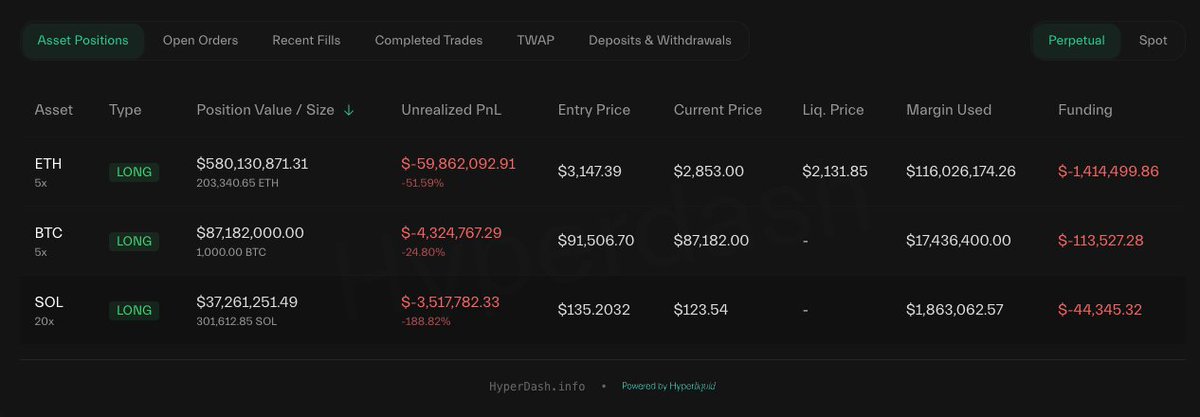This screenshot has width=1200, height=417.
Task: Show the Deposits & Withdrawals tab
Action: point(660,41)
